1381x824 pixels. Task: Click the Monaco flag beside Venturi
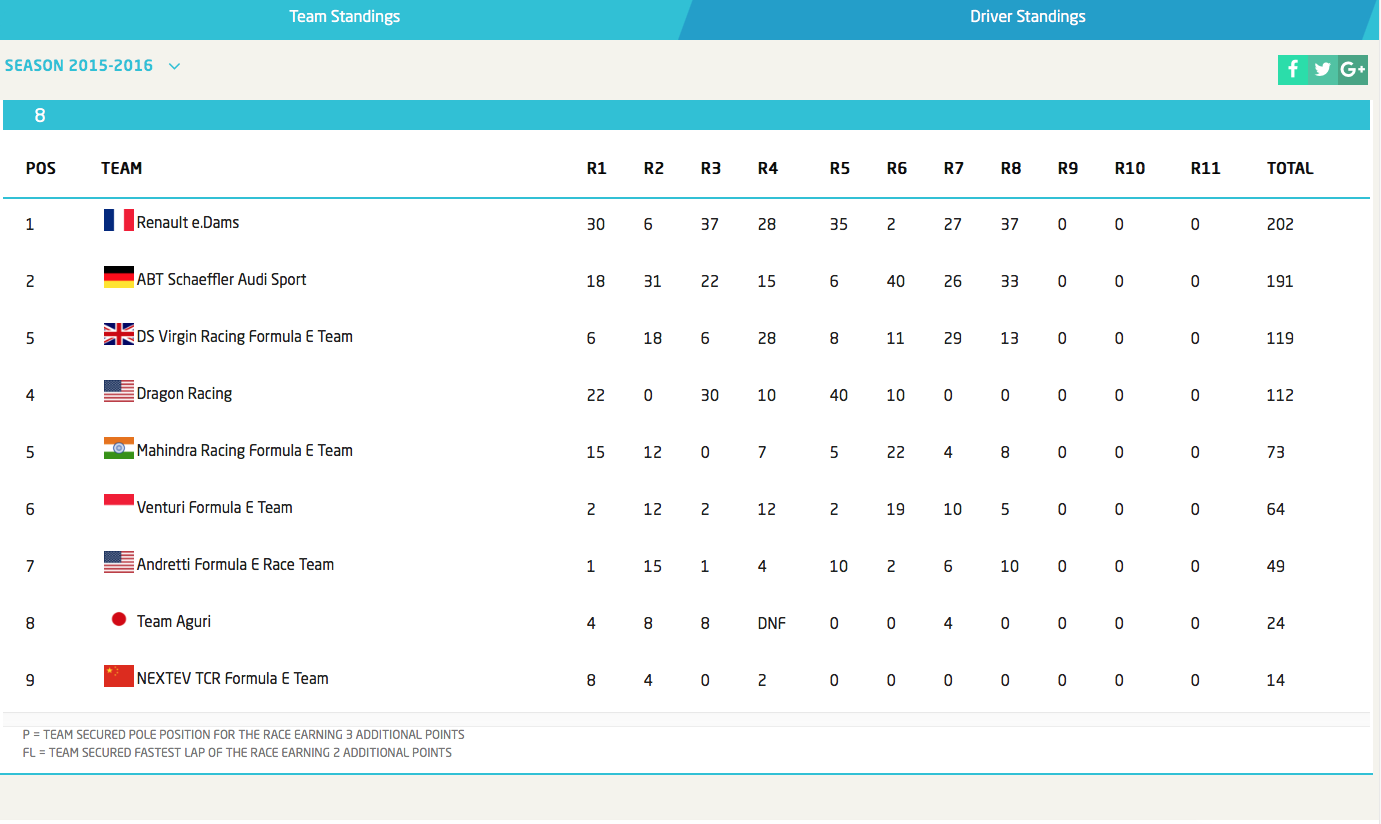pos(119,505)
